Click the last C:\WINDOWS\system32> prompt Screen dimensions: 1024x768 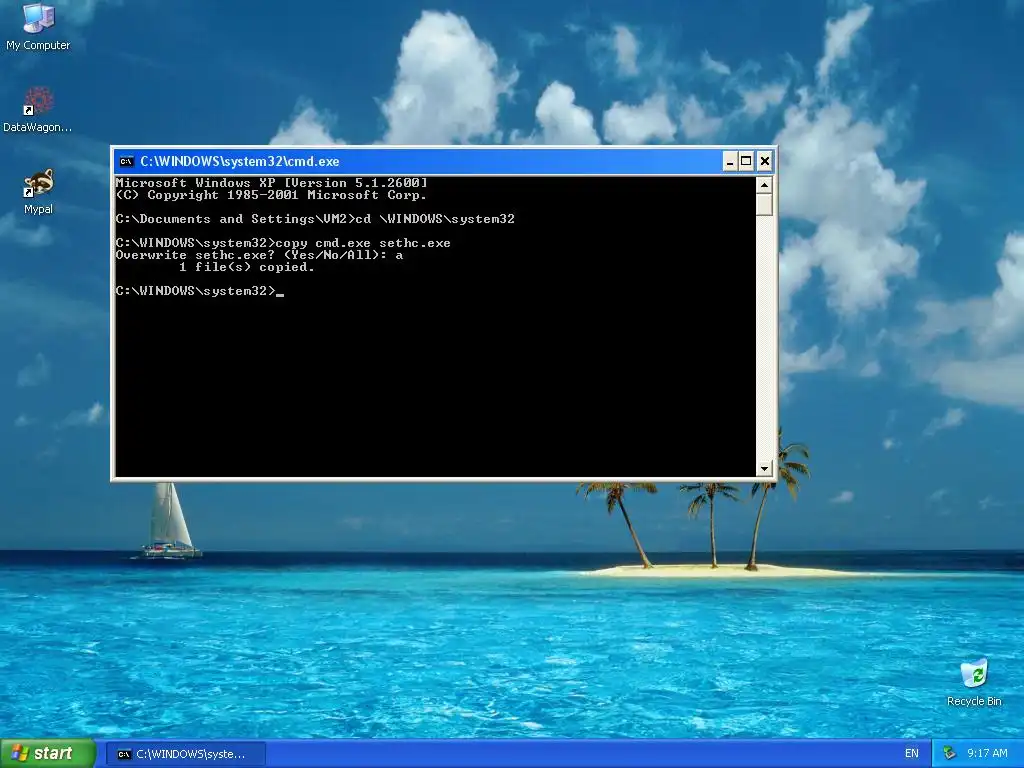[196, 291]
